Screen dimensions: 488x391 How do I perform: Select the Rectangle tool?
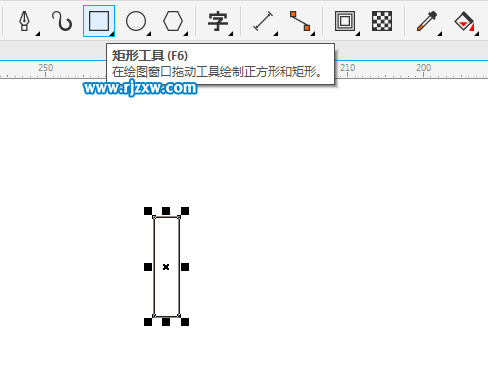click(x=99, y=21)
